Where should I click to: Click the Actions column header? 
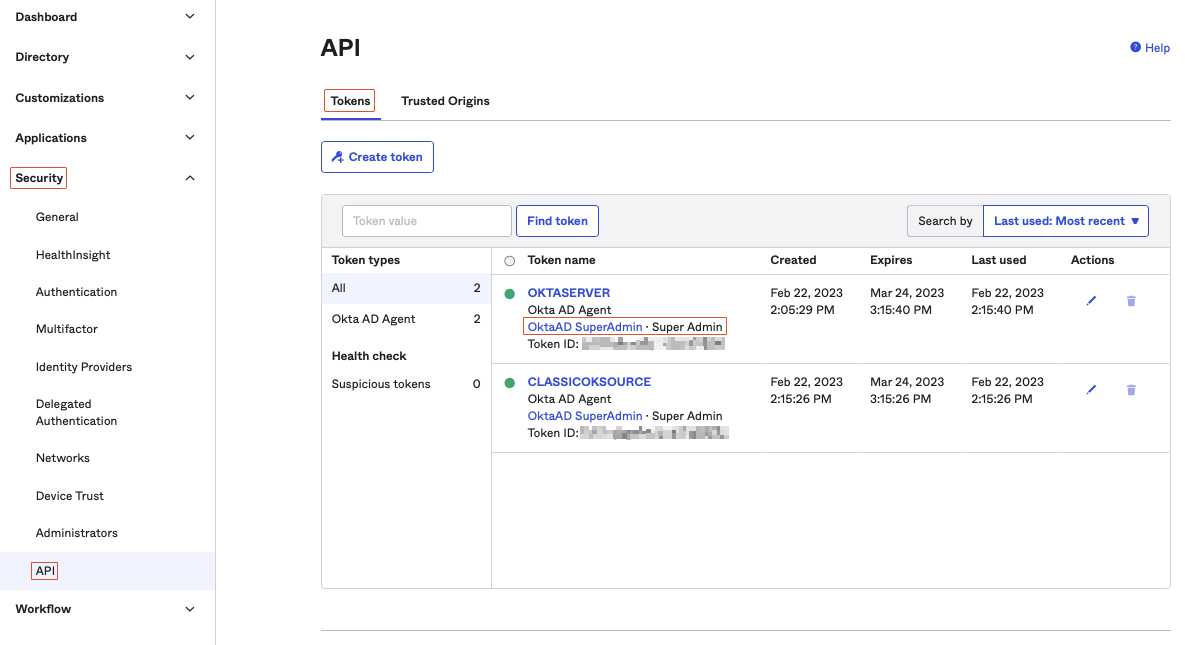click(1092, 260)
